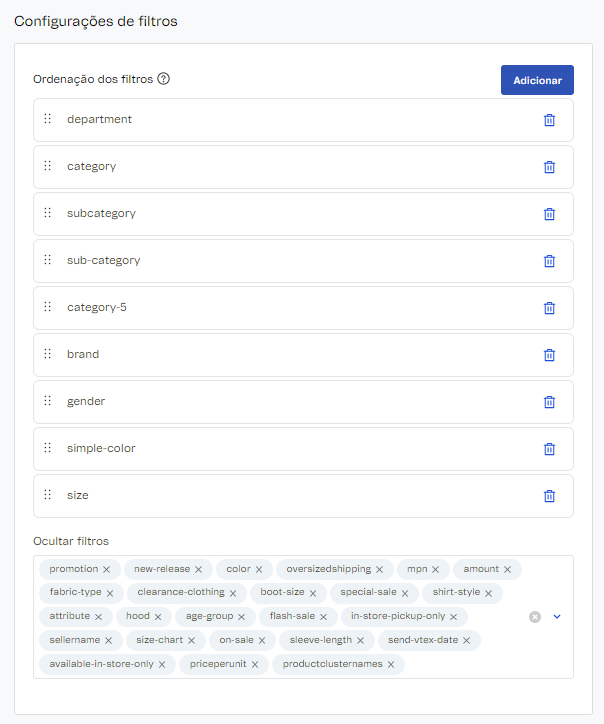
Task: Delete the category-5 filter row
Action: (x=549, y=308)
